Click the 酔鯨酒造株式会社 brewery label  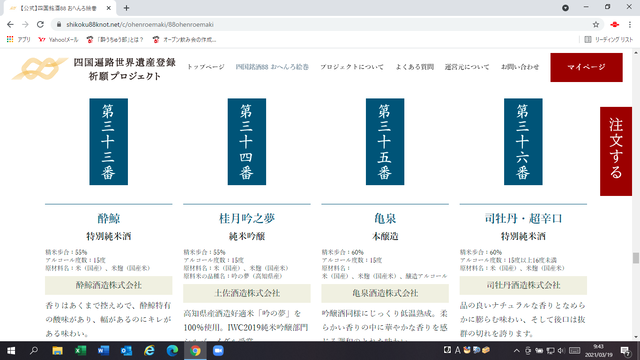coord(109,285)
